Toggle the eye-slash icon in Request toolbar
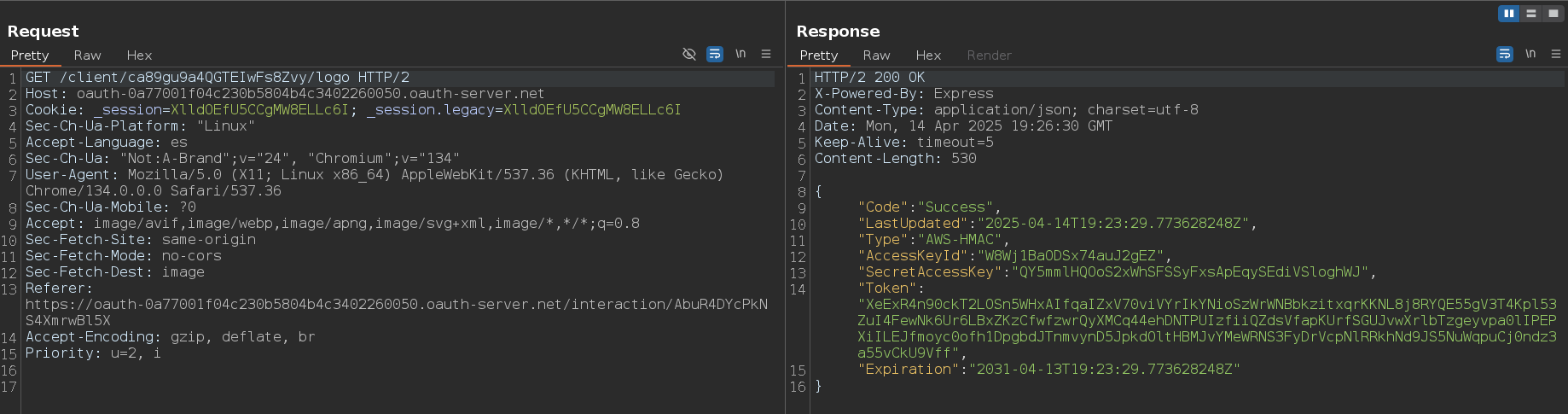Screen dimensions: 1568x414 (689, 54)
